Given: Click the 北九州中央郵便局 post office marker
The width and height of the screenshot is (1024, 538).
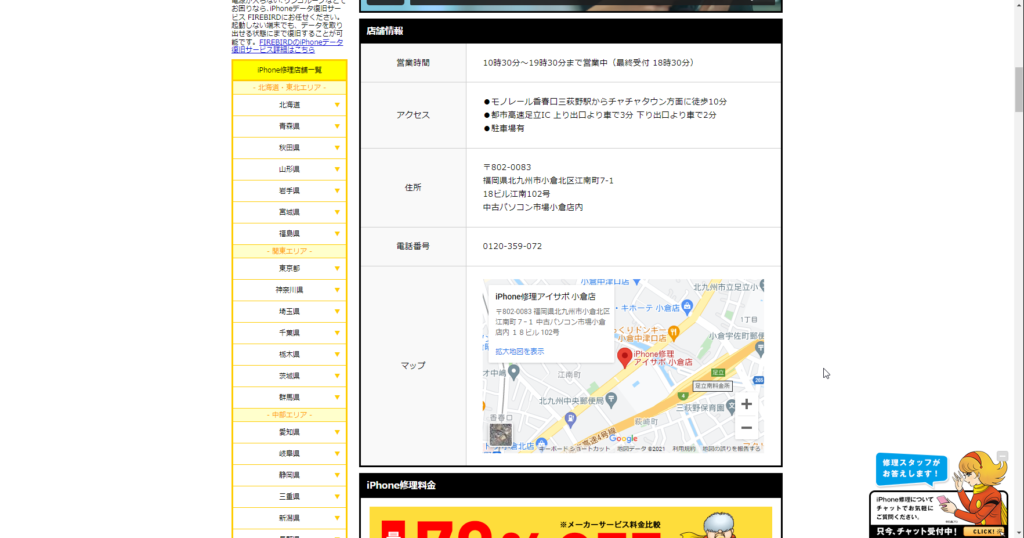Looking at the screenshot, I should [x=611, y=401].
